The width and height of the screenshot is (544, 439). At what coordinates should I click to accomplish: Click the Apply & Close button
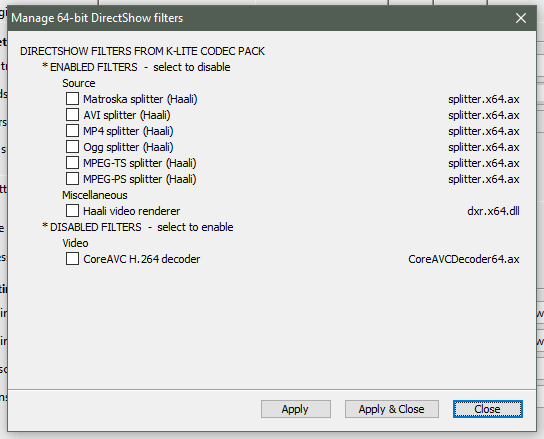[x=392, y=409]
